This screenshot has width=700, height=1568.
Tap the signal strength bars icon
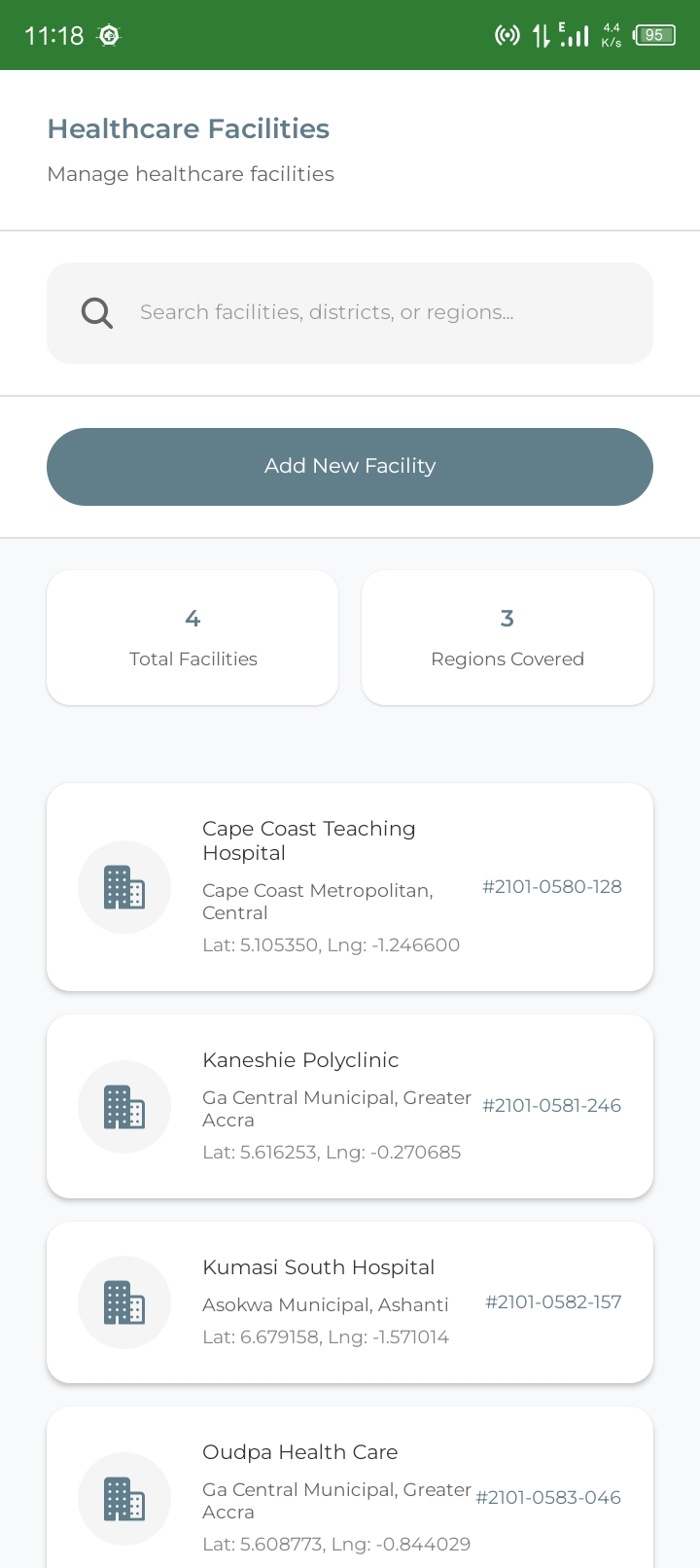click(575, 36)
